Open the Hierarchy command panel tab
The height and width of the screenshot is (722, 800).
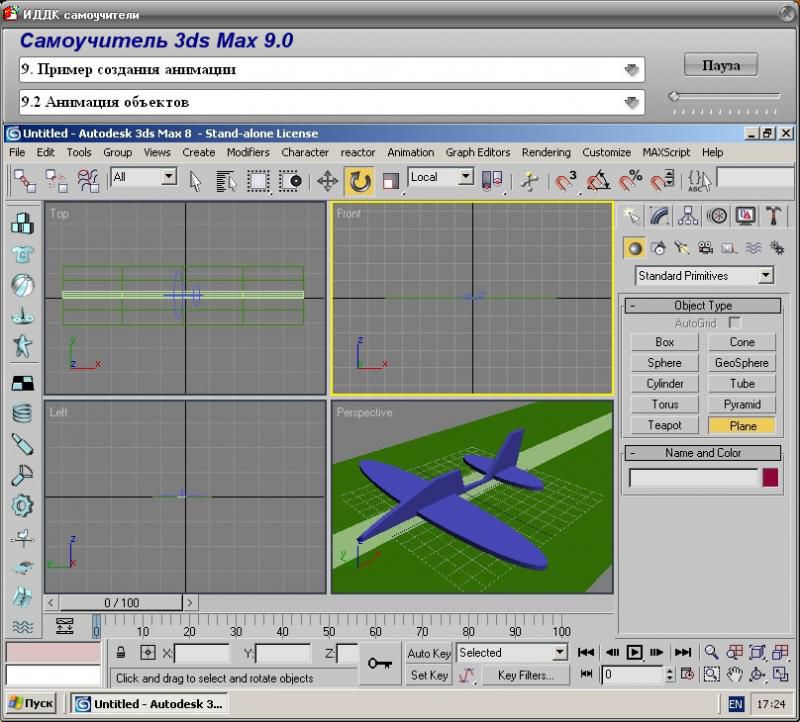pyautogui.click(x=688, y=216)
